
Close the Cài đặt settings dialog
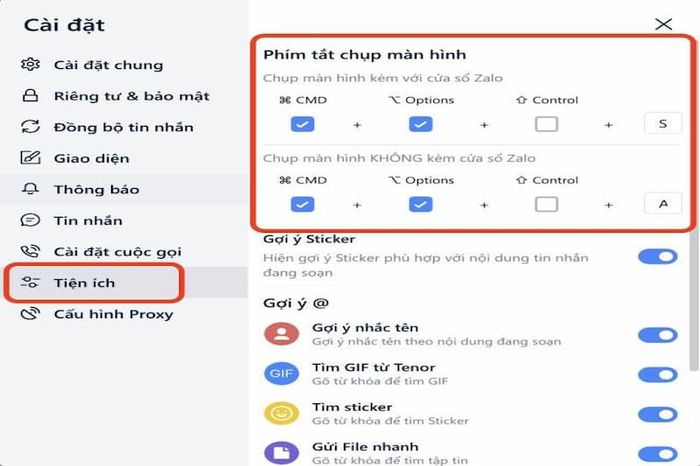click(x=663, y=24)
